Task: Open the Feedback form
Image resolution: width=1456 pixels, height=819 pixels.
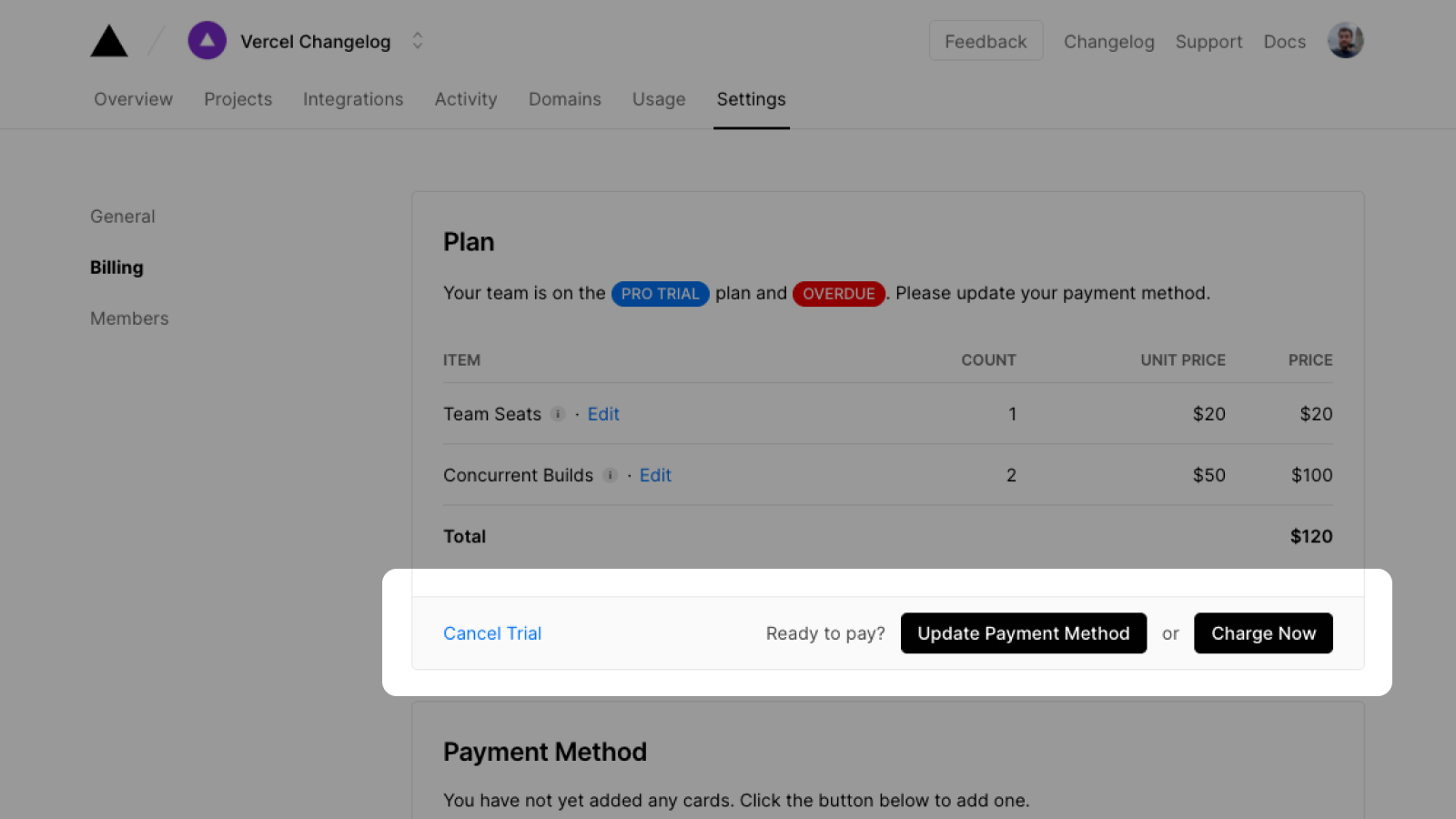Action: 986,40
